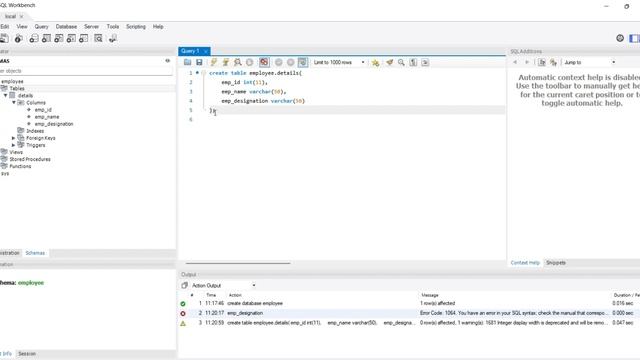
Task: Click the reconnect to DBMS icon
Action: (113, 38)
